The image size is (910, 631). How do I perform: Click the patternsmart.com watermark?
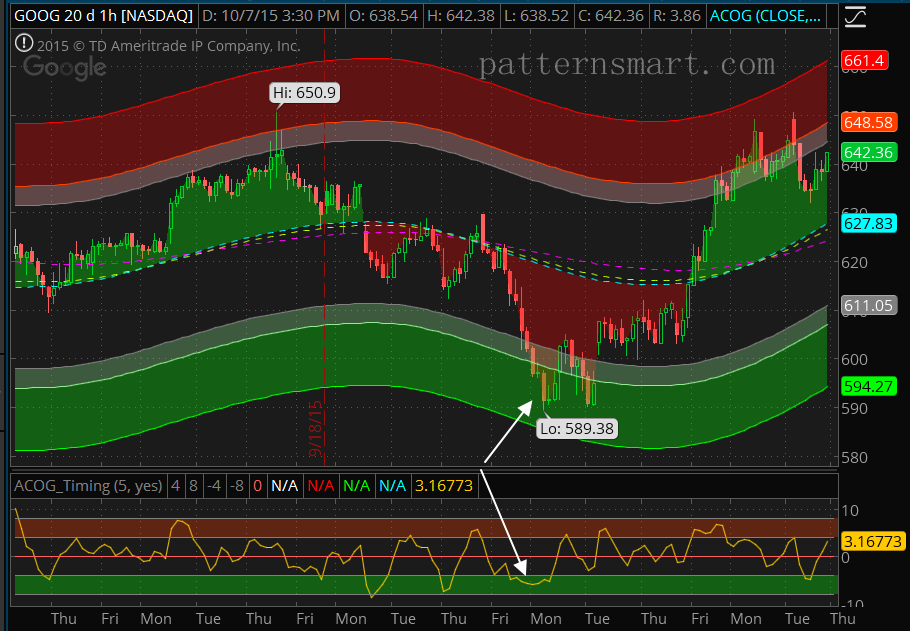(627, 63)
